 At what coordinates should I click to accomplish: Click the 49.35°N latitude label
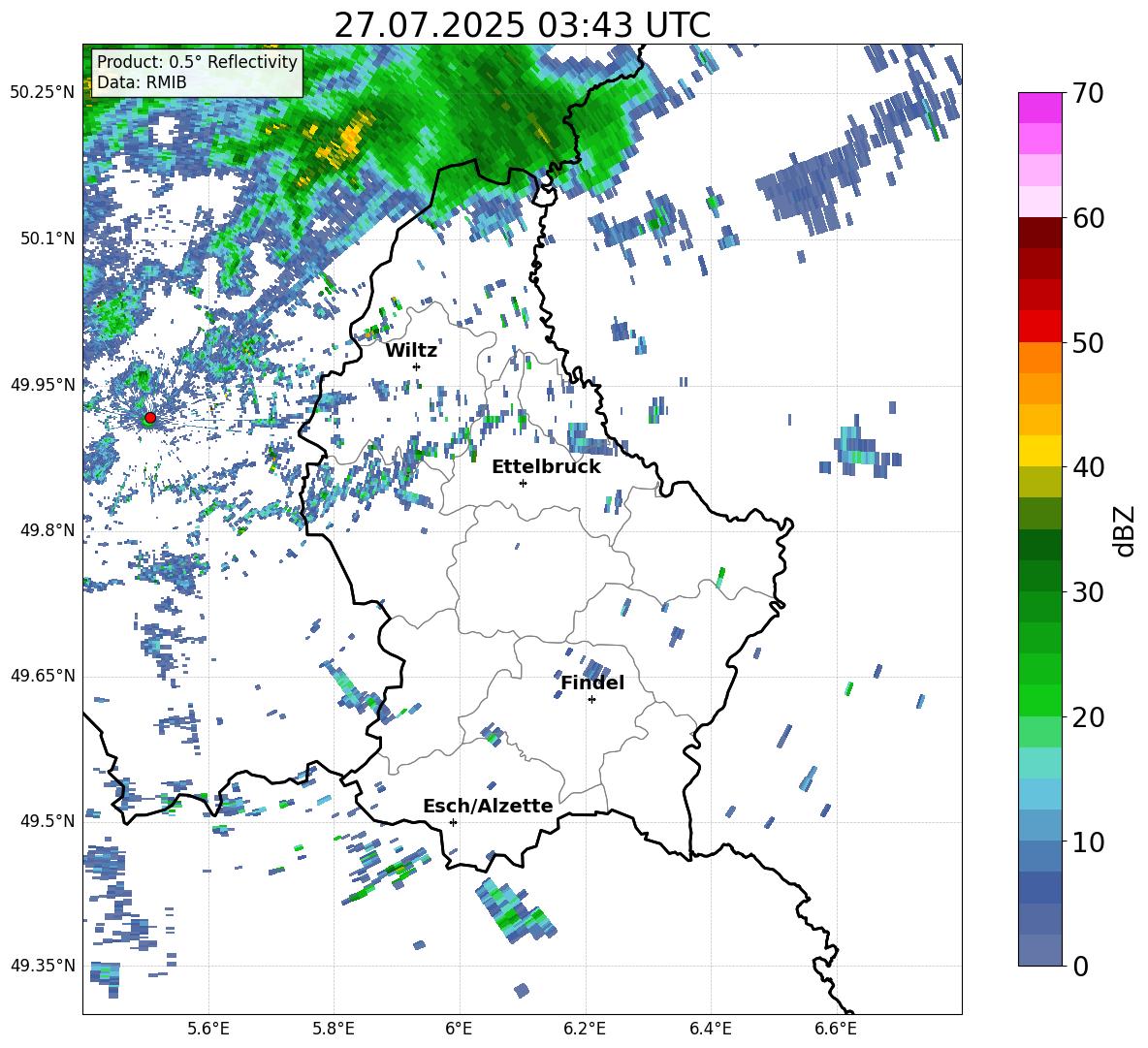(43, 966)
